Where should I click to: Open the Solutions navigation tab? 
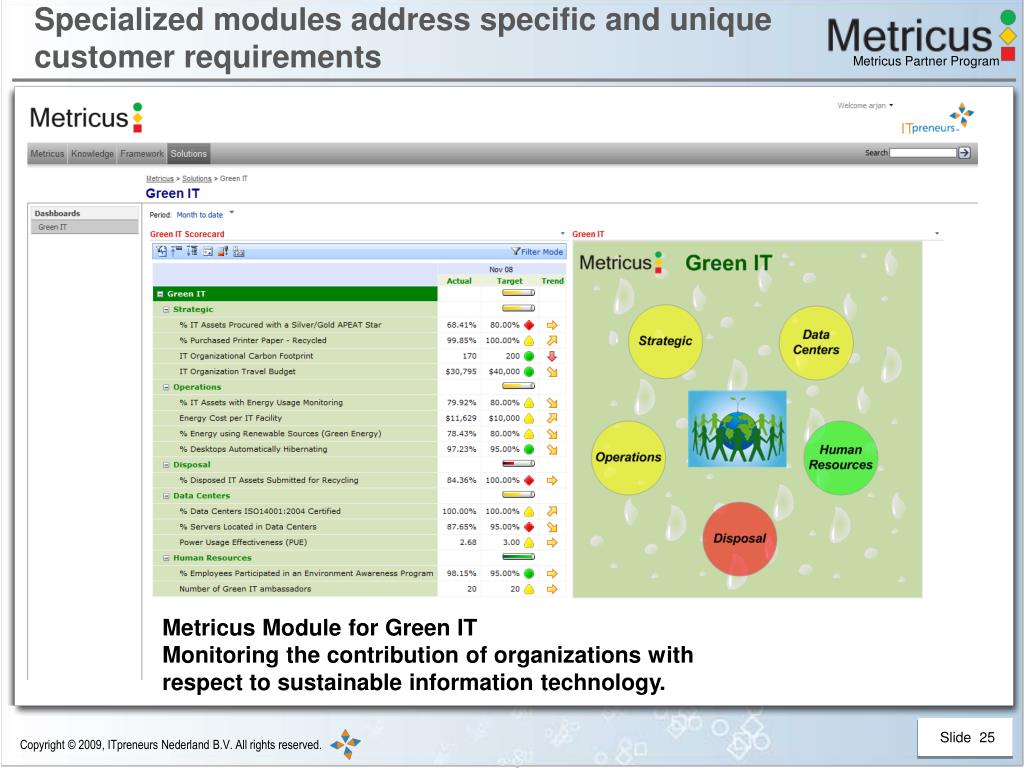click(x=189, y=154)
